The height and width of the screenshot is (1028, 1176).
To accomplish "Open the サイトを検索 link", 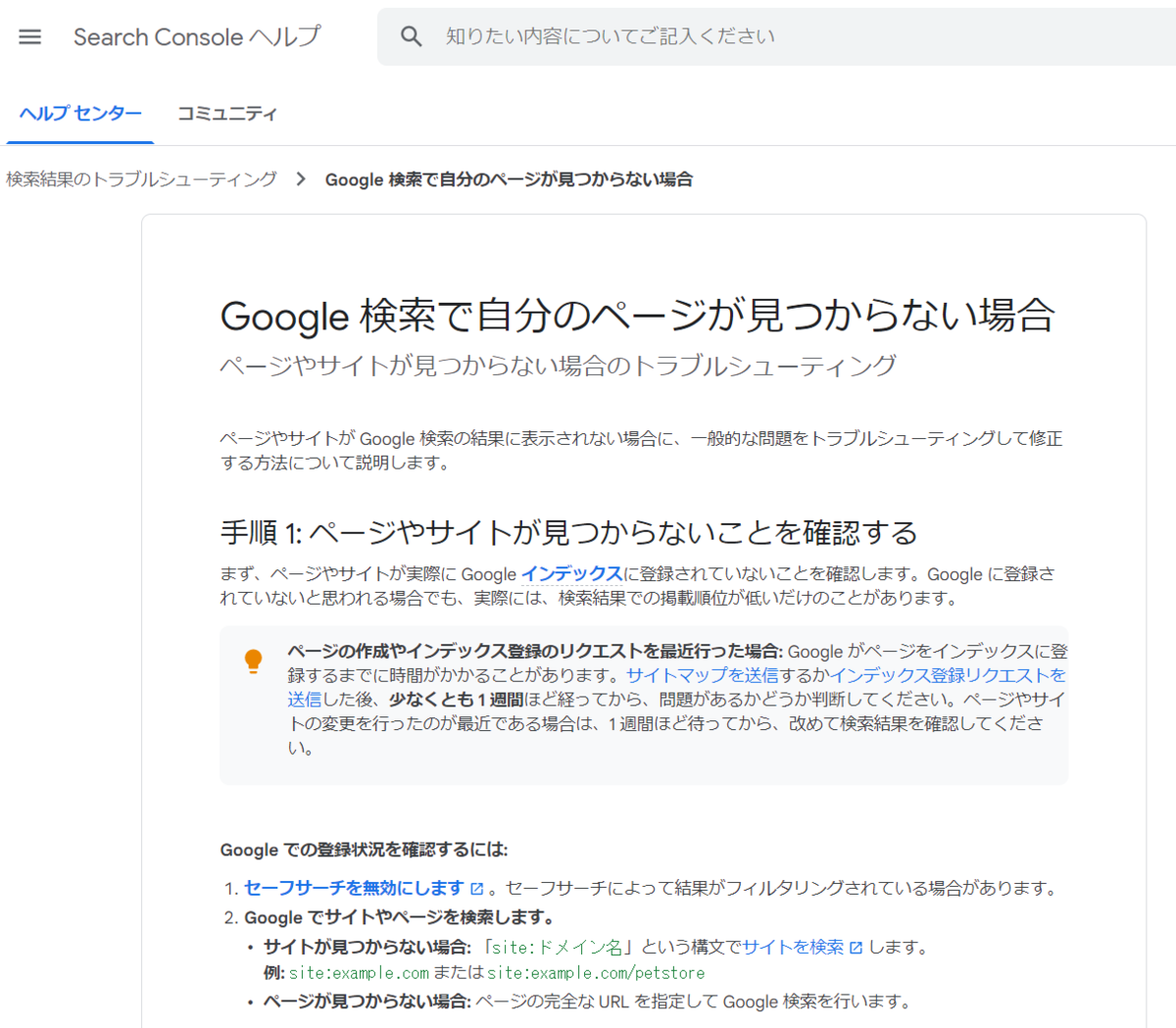I will pos(793,947).
